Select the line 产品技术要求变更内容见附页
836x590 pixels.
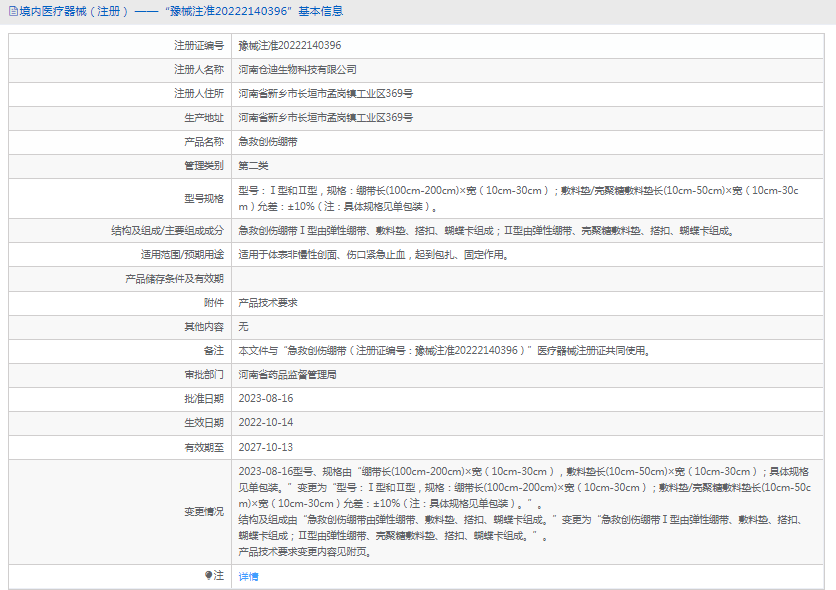[x=305, y=552]
